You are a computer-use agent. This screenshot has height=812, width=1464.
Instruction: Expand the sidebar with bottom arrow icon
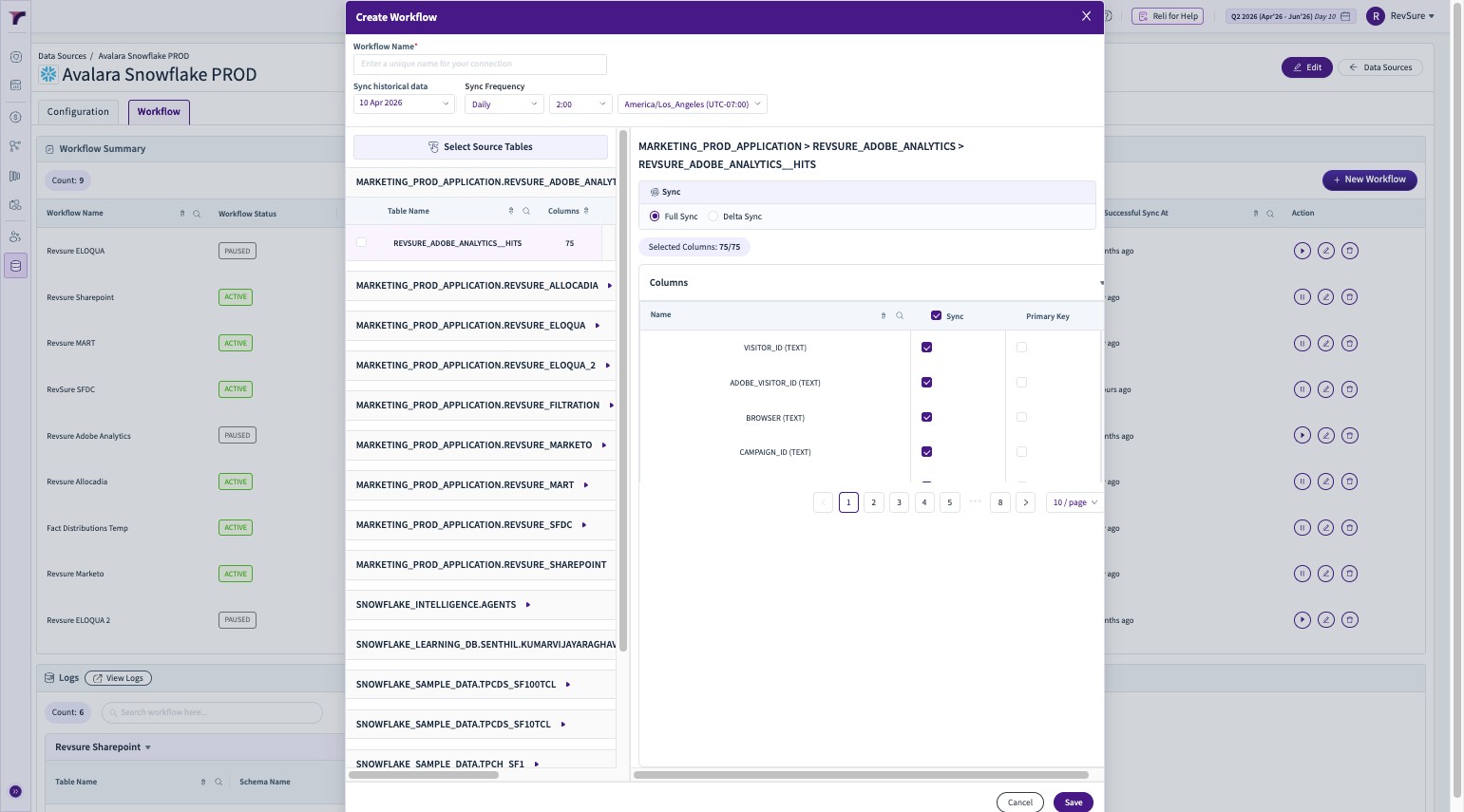[15, 791]
